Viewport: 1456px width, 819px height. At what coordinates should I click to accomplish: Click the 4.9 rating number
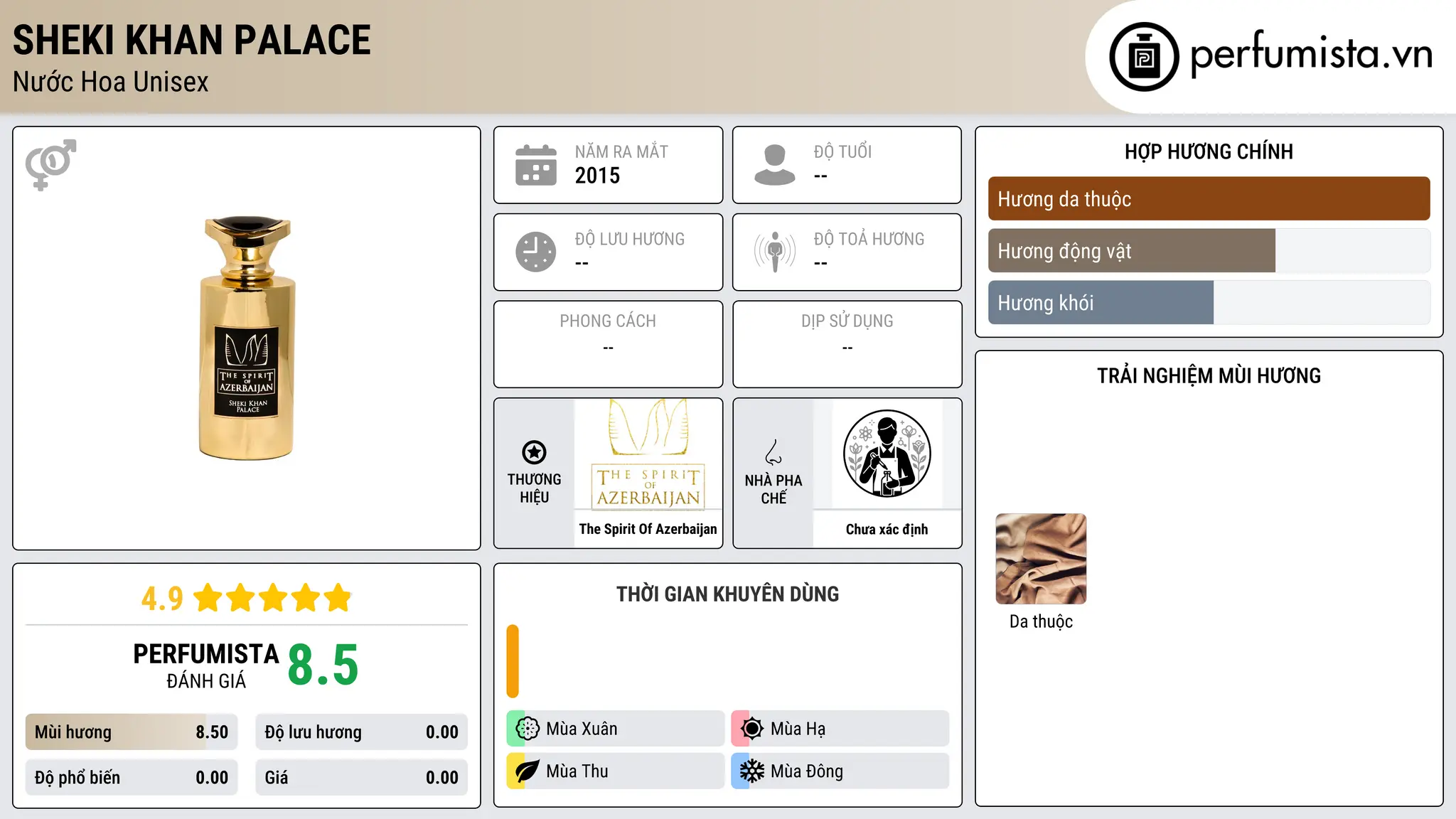tap(162, 599)
